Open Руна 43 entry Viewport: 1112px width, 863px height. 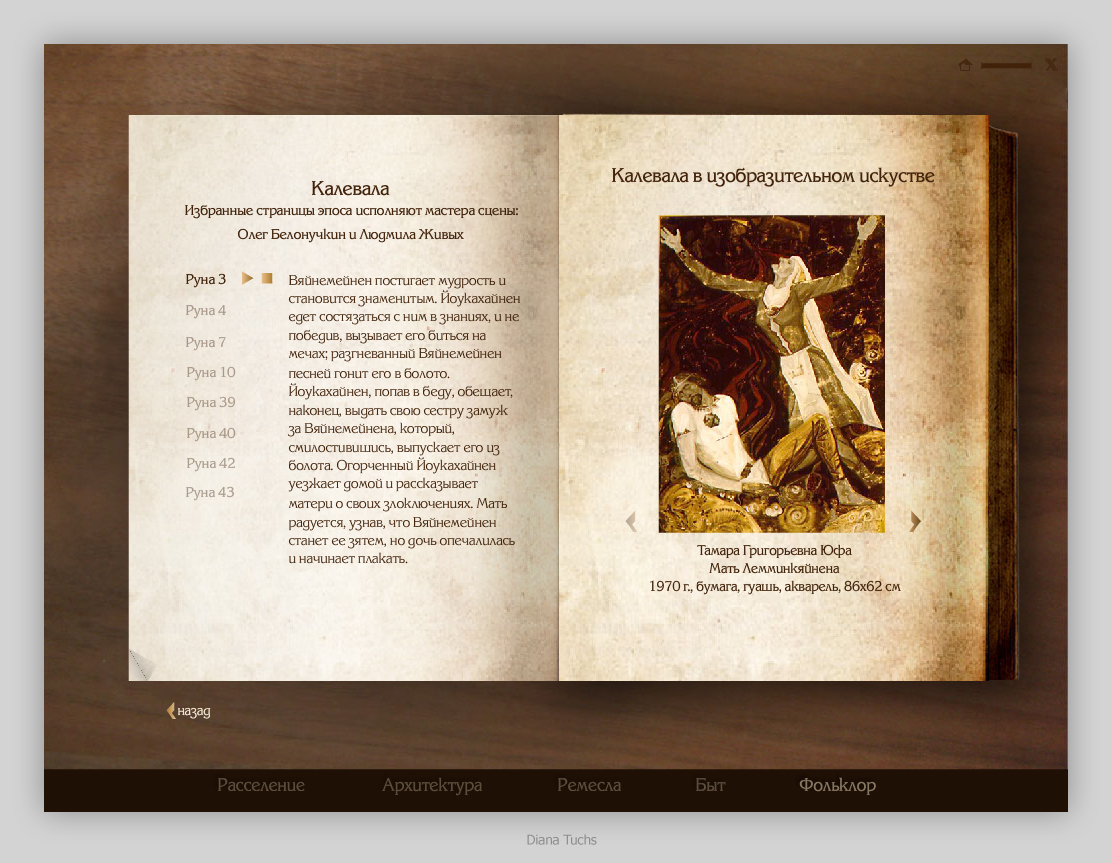[x=210, y=492]
